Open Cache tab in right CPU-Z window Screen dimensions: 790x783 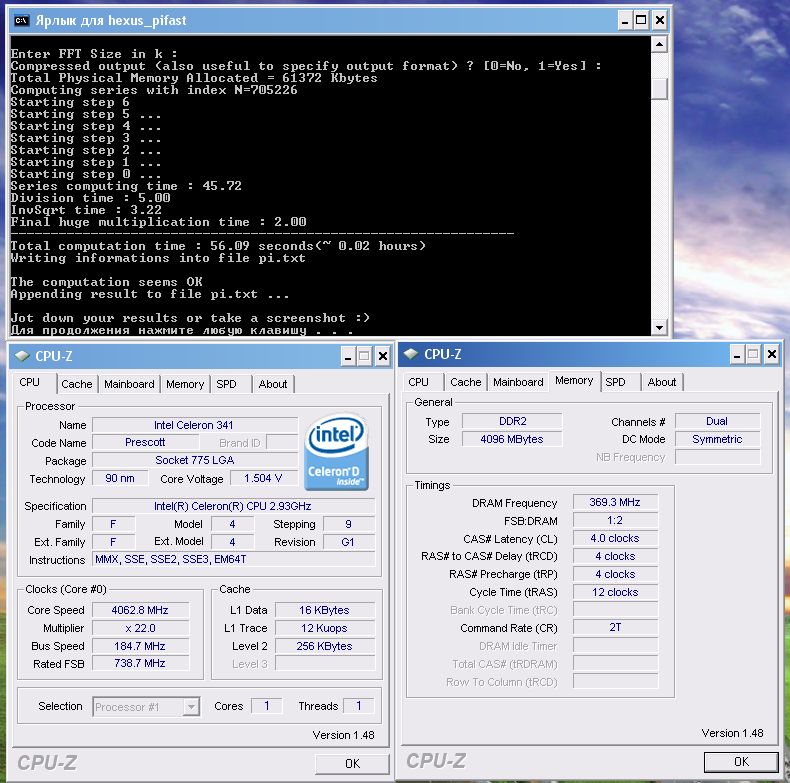coord(466,382)
